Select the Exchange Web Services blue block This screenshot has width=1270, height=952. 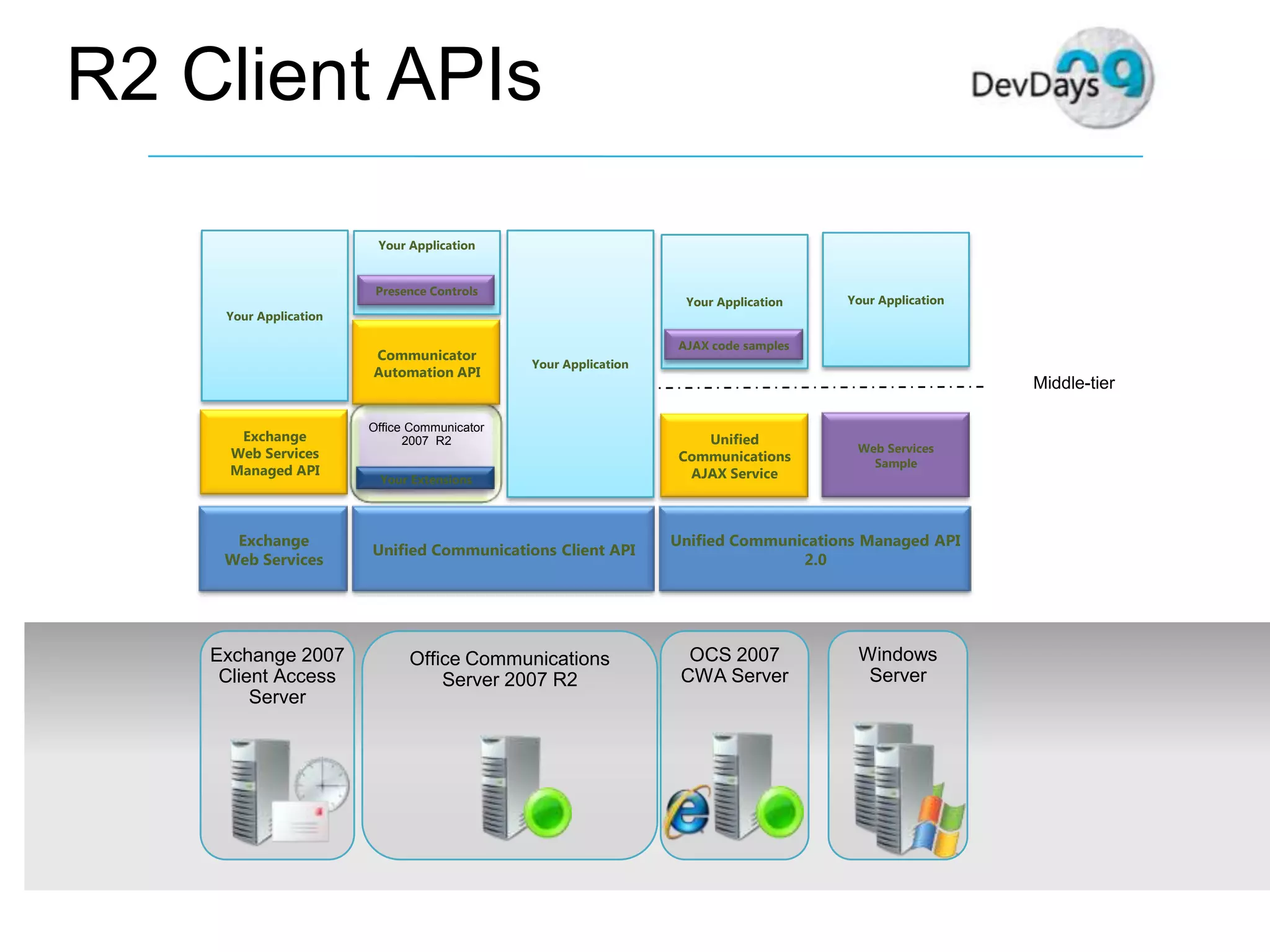tap(273, 550)
